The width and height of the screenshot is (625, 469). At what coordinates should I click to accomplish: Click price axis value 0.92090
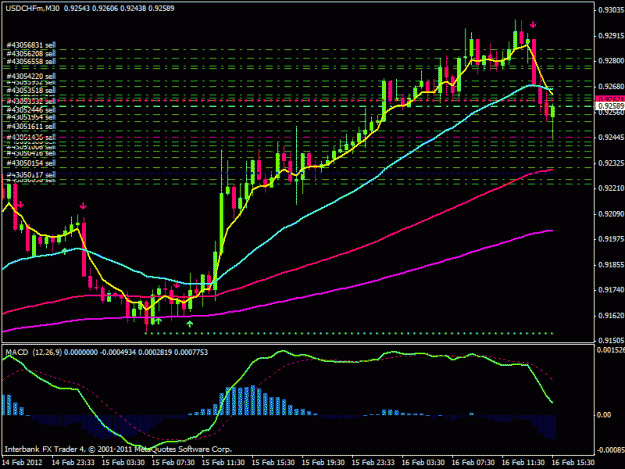click(611, 214)
